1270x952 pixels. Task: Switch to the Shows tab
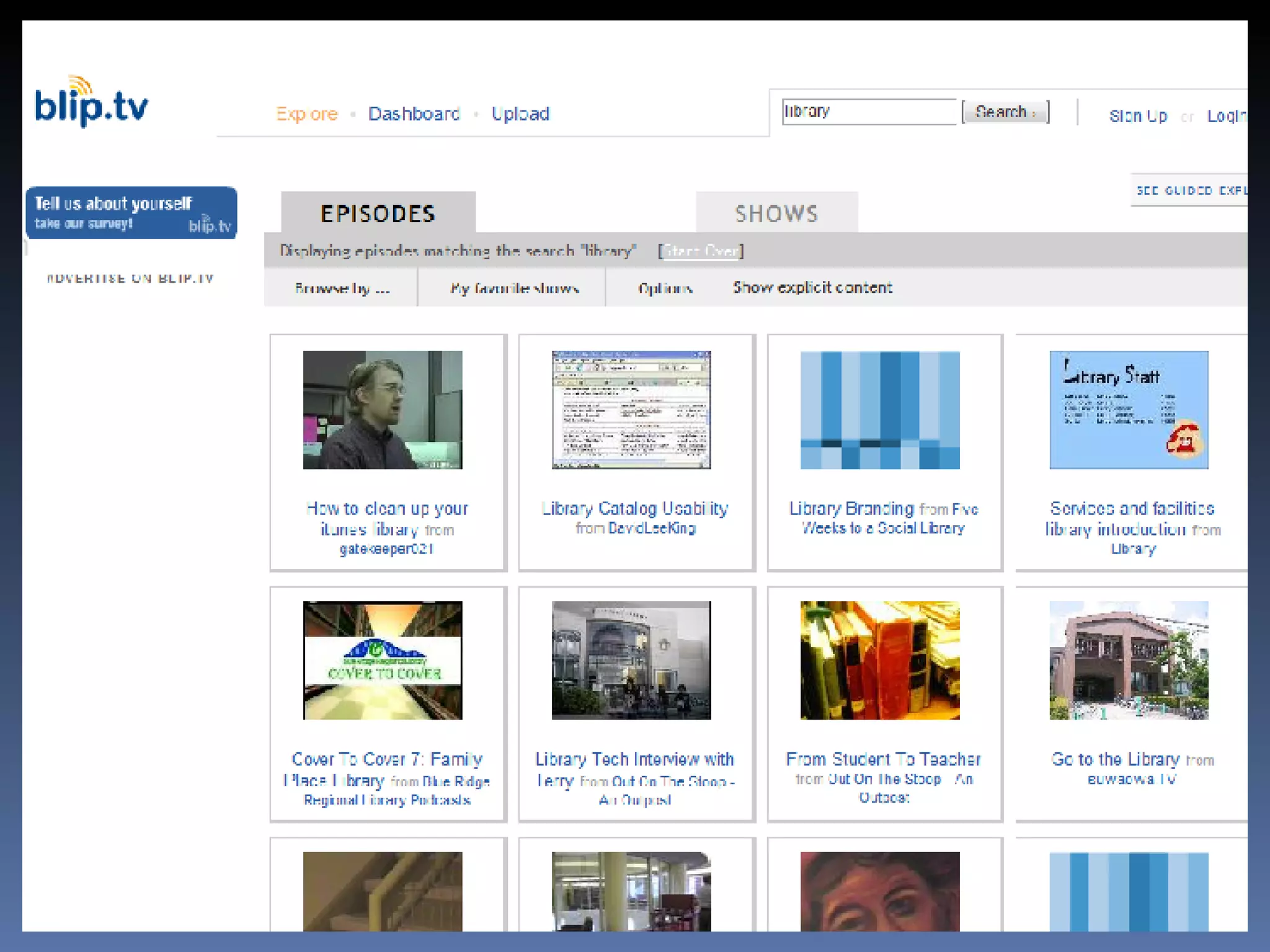(776, 213)
